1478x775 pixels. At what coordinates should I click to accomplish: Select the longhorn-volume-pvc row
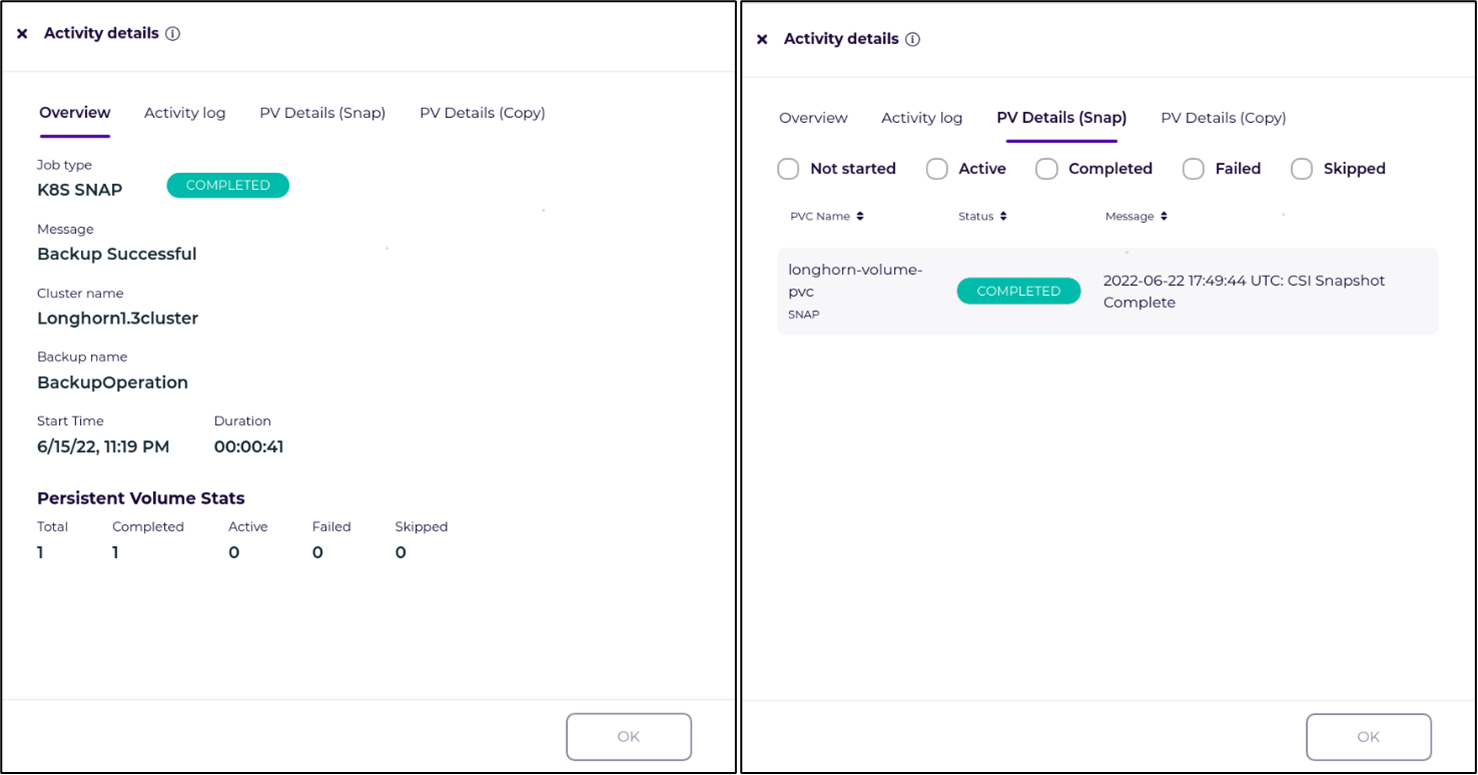point(1107,291)
